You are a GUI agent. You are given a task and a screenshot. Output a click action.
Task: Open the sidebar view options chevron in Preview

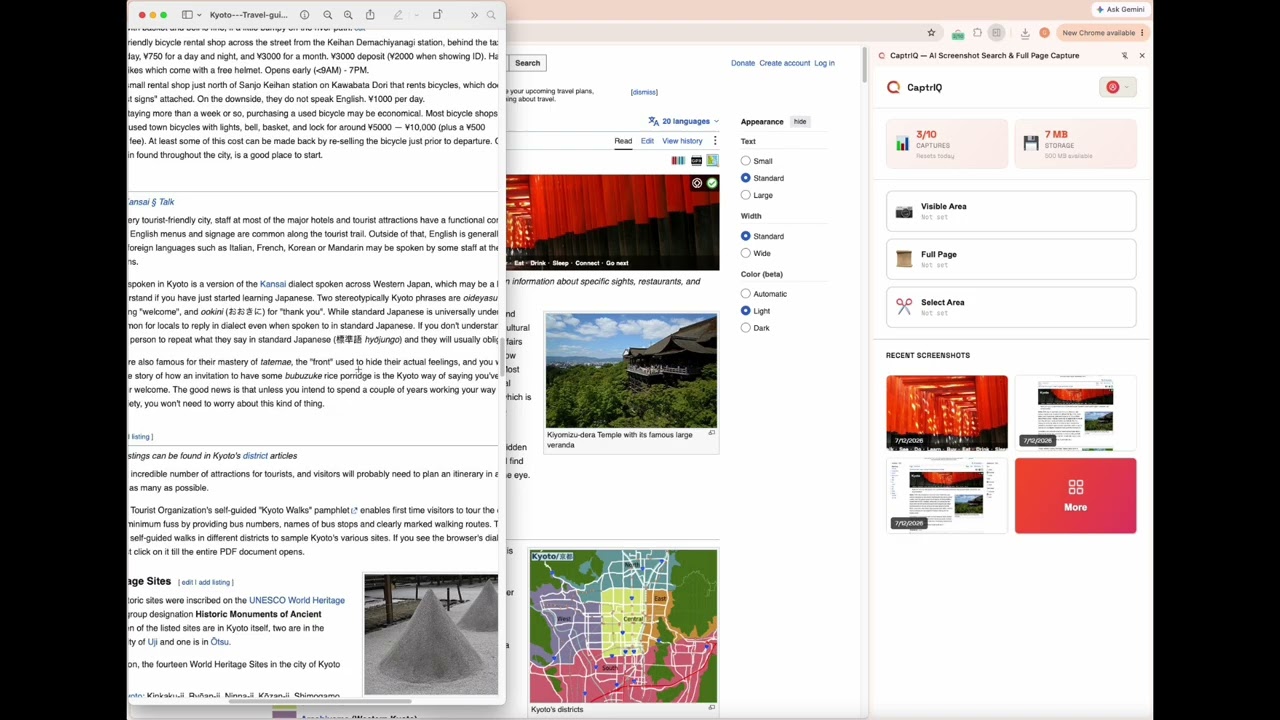click(199, 15)
